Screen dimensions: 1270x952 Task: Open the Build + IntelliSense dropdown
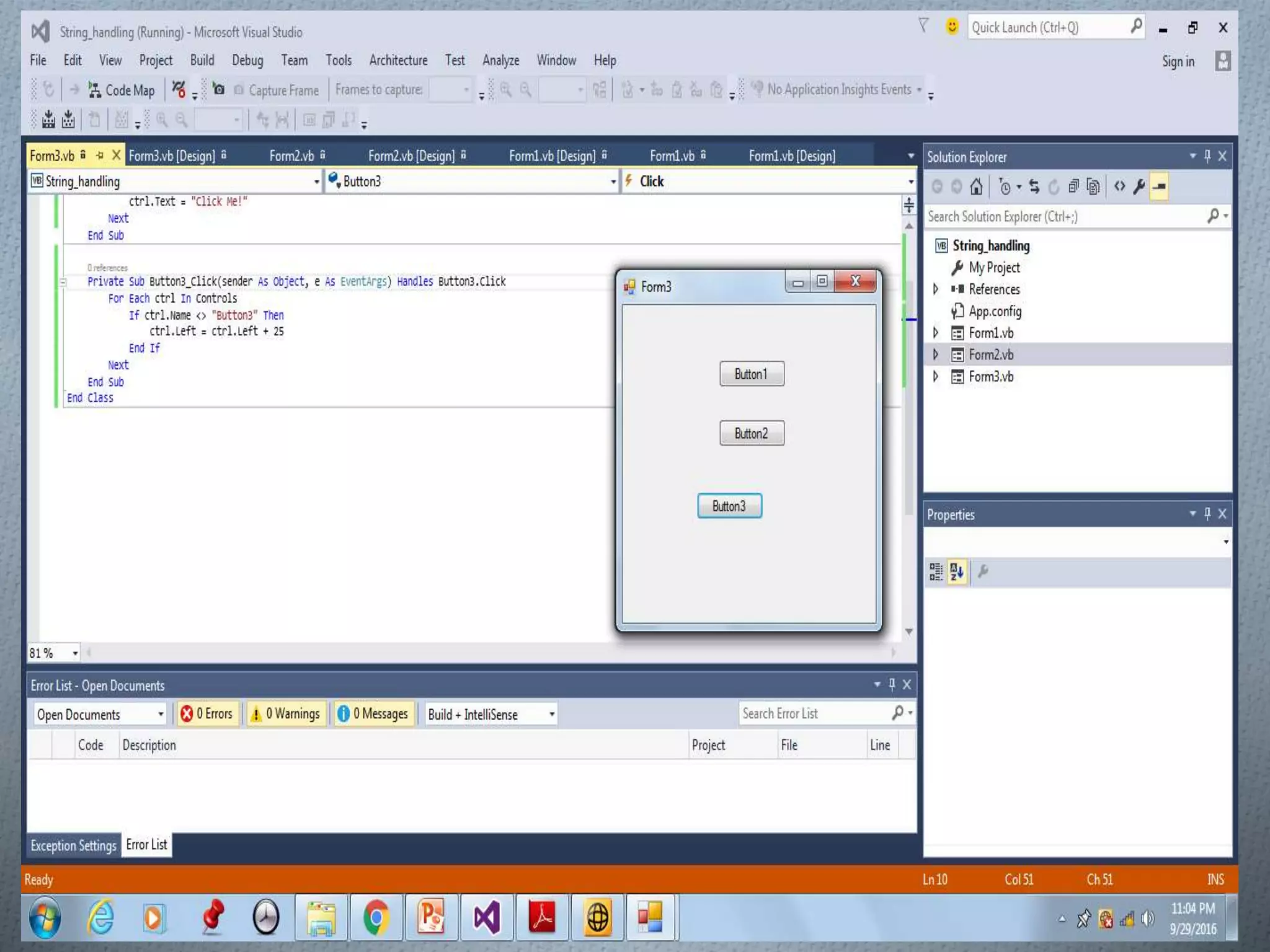(x=491, y=714)
